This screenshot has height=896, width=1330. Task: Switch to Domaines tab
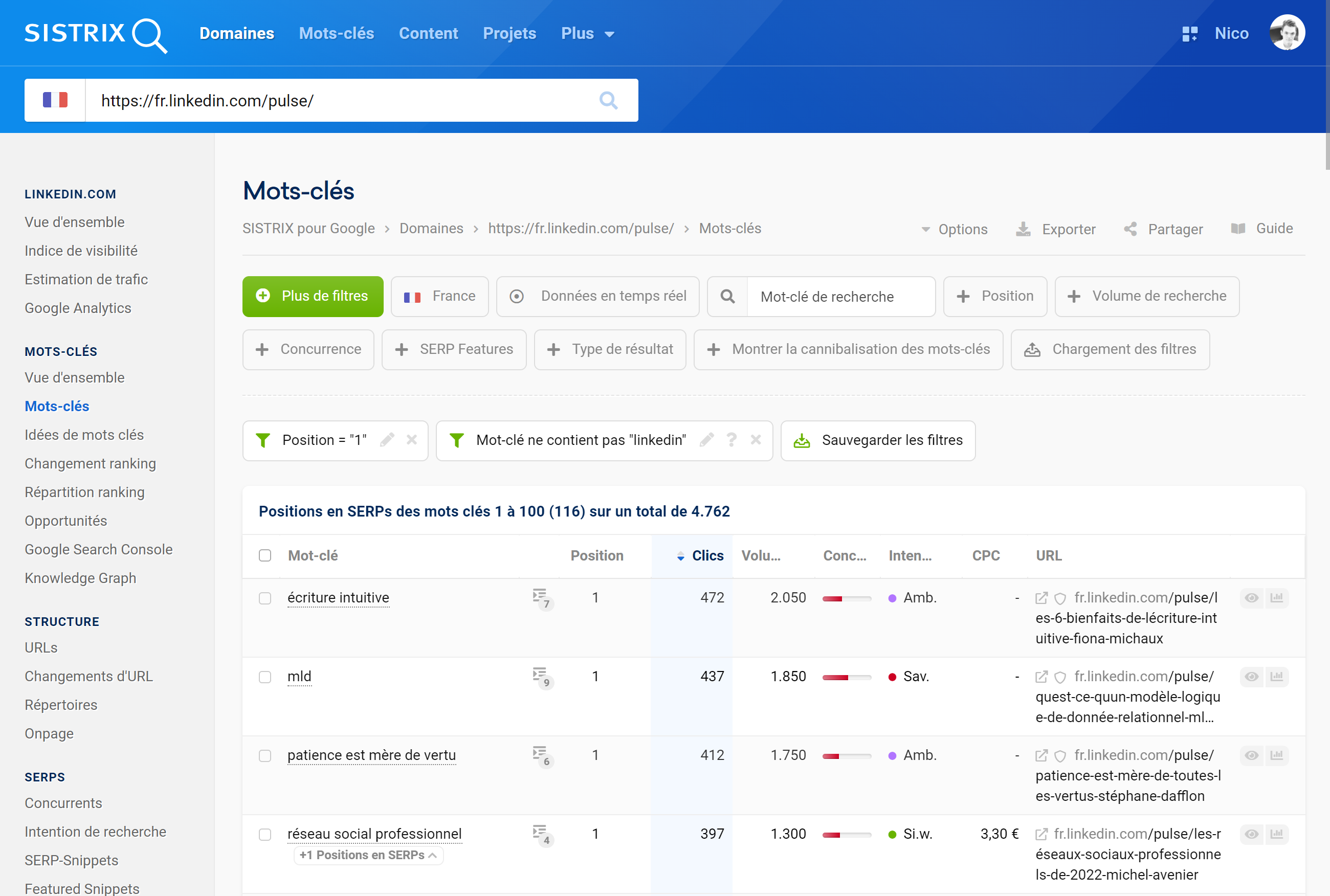click(237, 33)
